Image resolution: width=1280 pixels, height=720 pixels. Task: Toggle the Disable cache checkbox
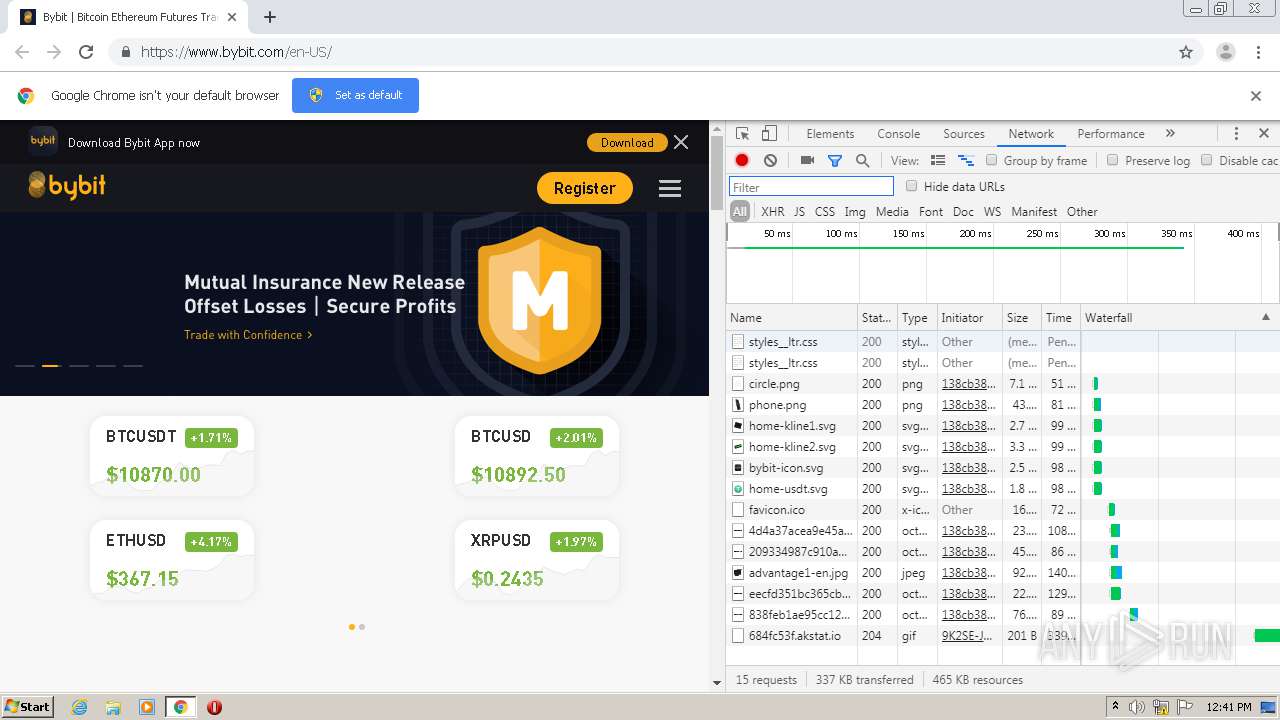click(x=1207, y=160)
